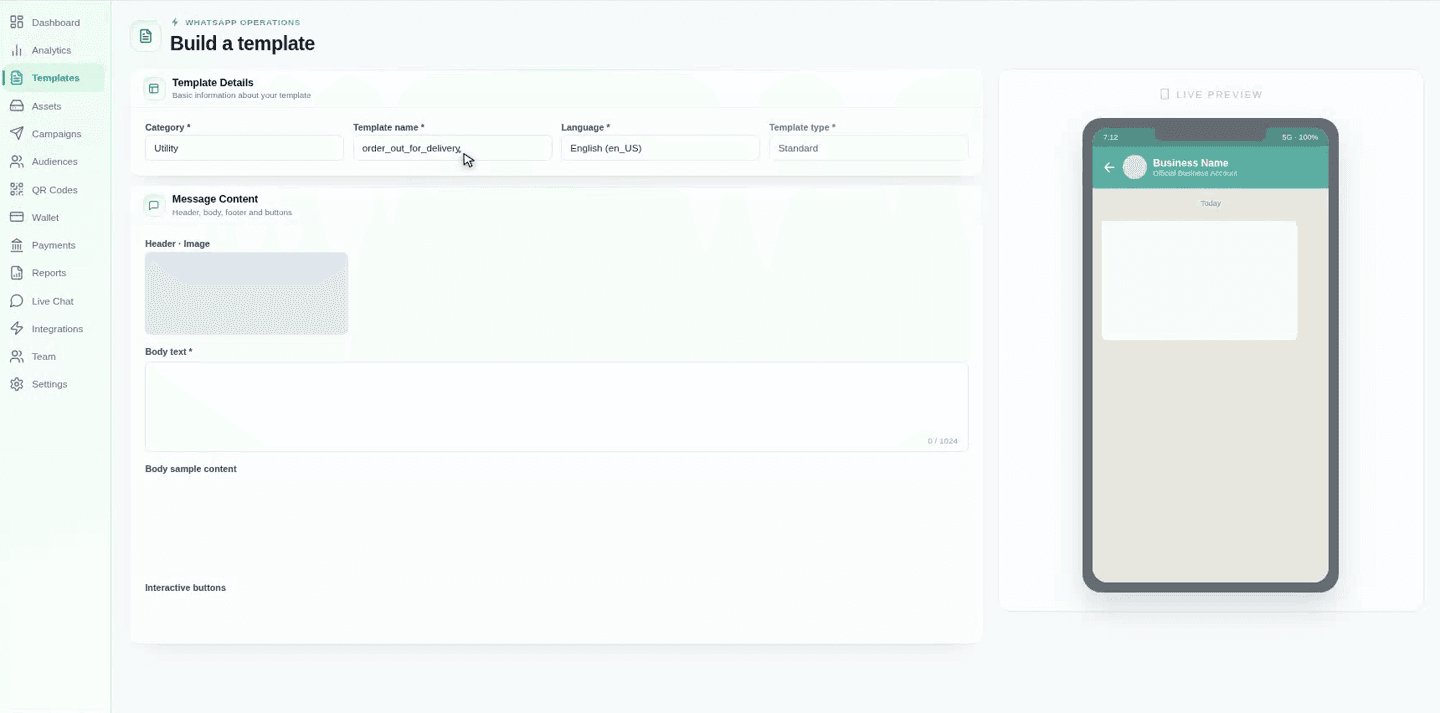
Task: Click the Template name input field
Action: tap(452, 148)
